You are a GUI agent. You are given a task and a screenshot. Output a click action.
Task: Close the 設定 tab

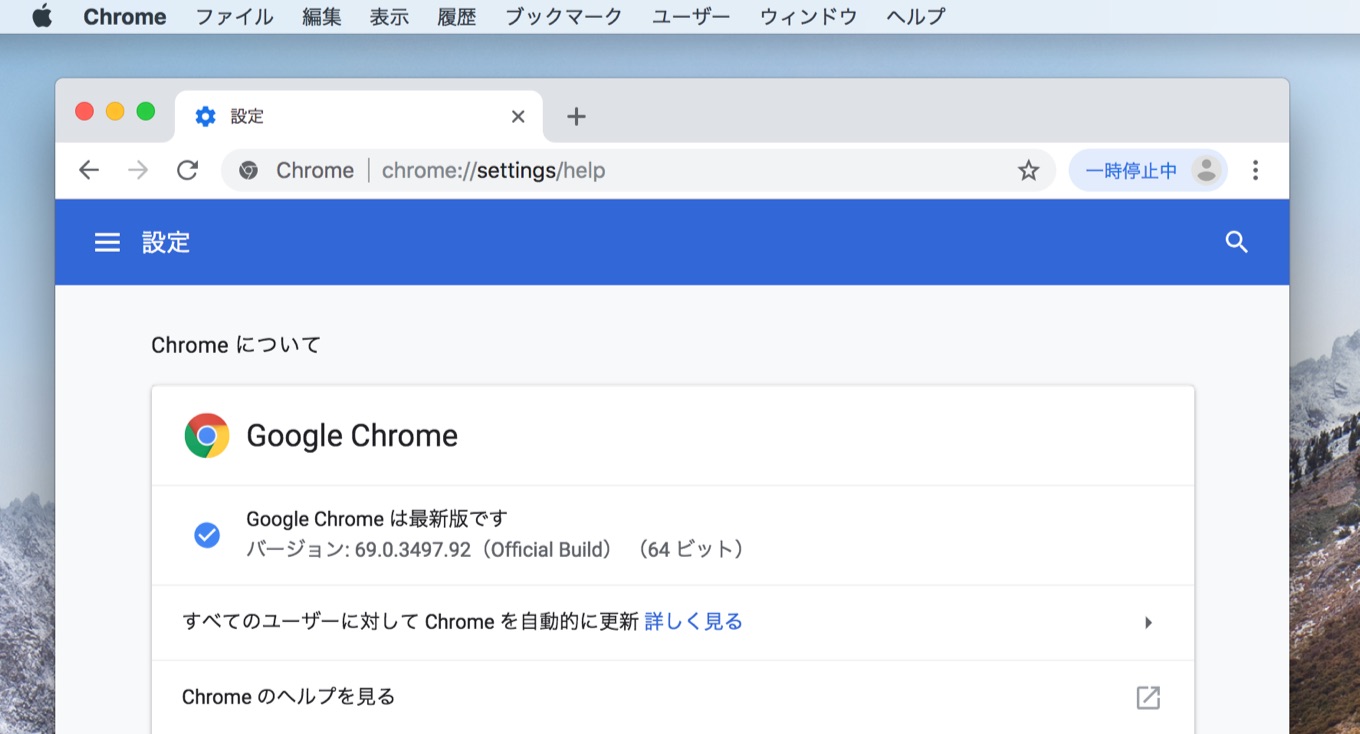518,117
